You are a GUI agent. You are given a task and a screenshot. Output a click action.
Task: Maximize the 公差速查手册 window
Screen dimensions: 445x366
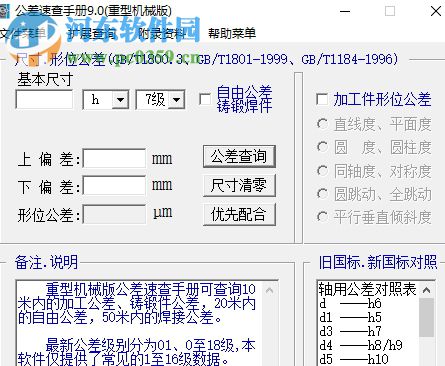coord(390,11)
